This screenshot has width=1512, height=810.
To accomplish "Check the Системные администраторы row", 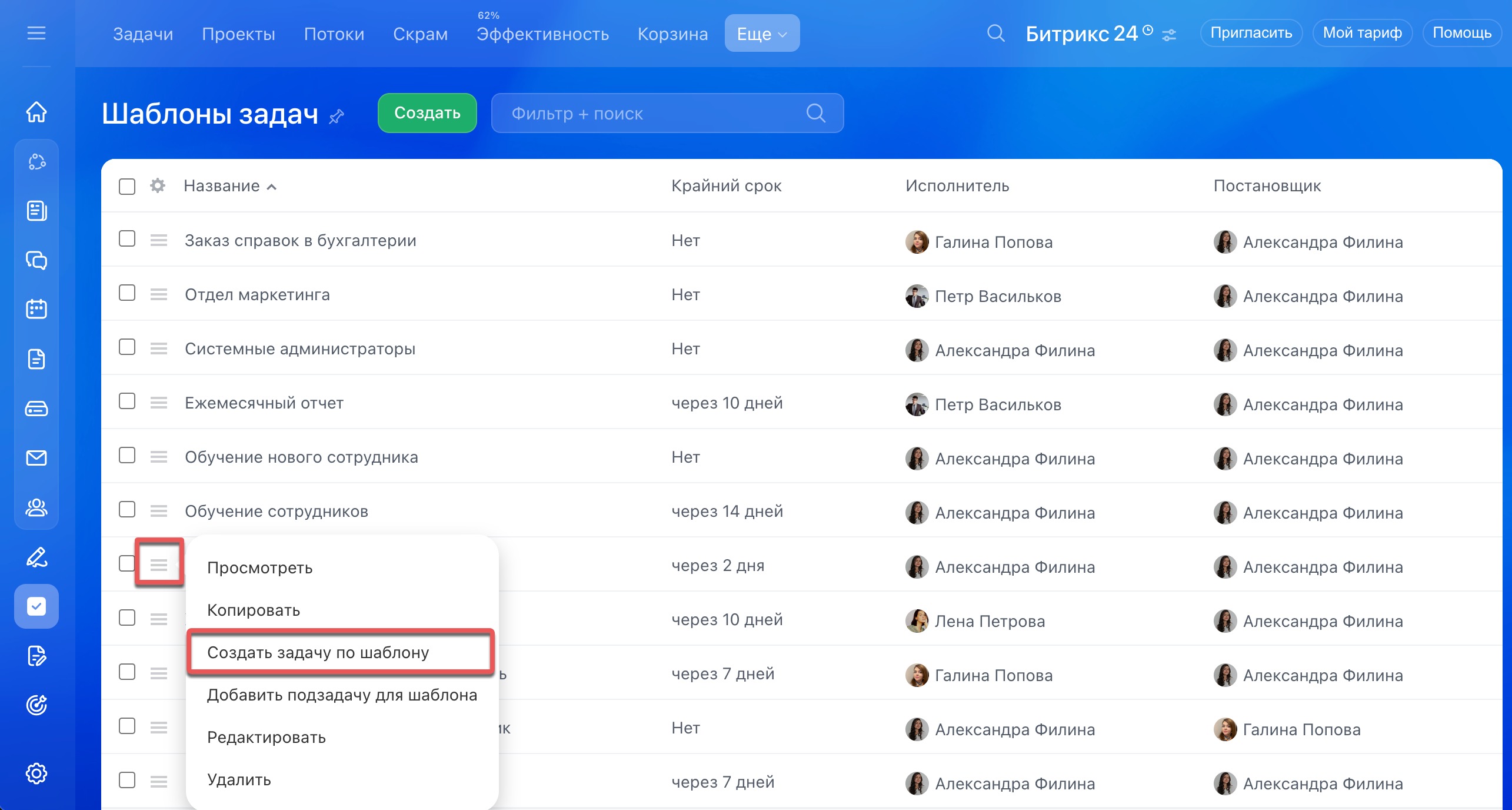I will point(127,347).
